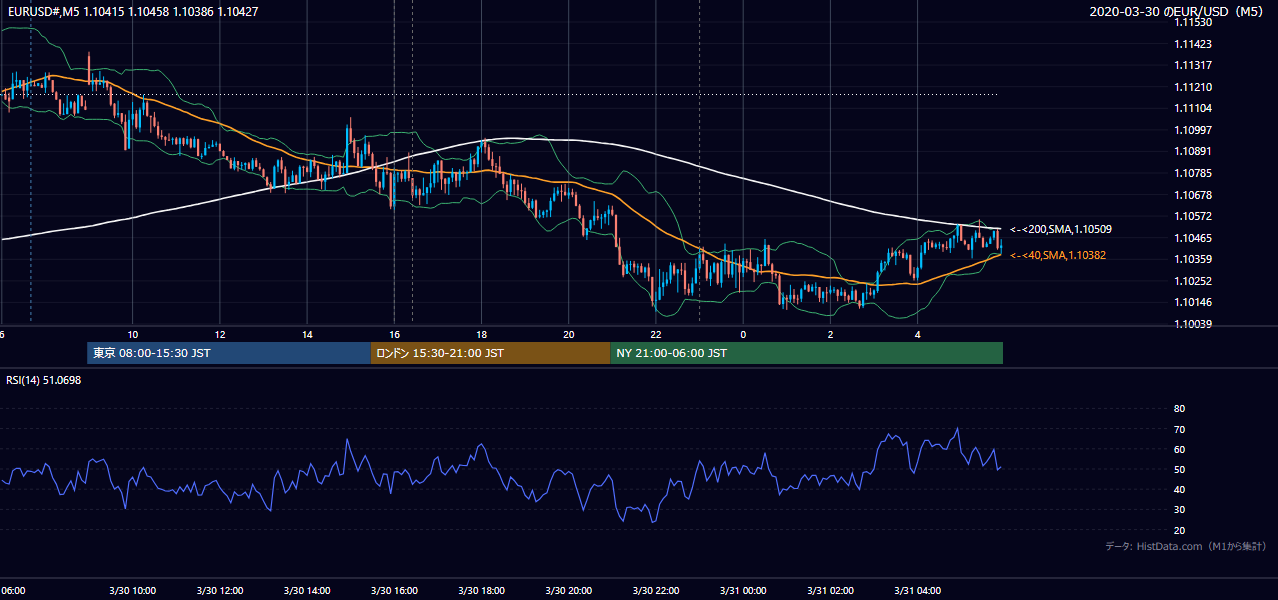Screen dimensions: 1278x600
Task: Select the 東京 08:00-15:30 JST session bar
Action: (x=229, y=353)
